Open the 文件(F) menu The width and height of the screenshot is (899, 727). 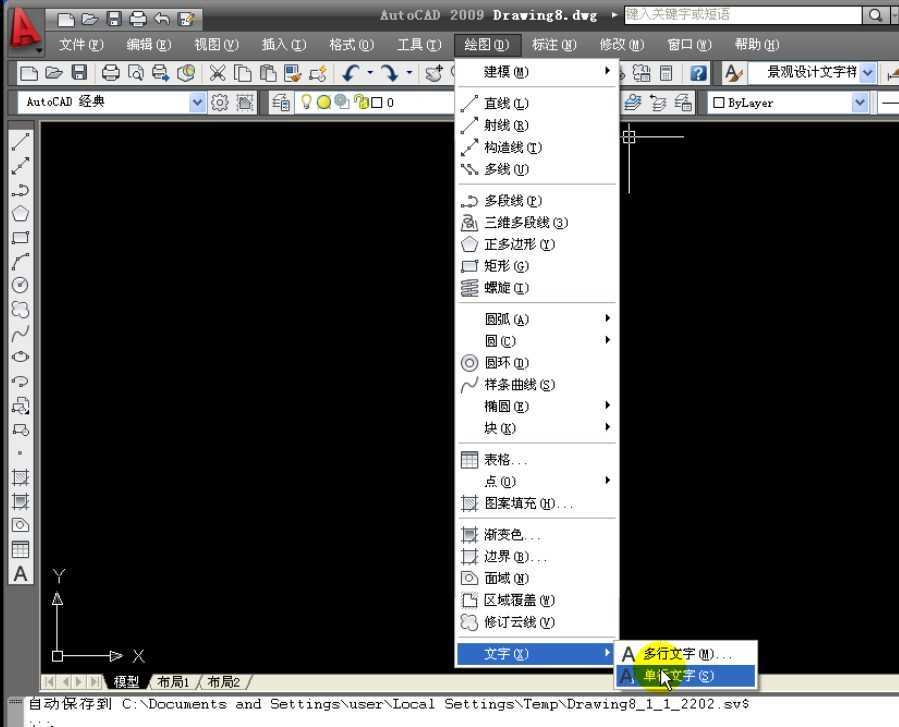(81, 44)
